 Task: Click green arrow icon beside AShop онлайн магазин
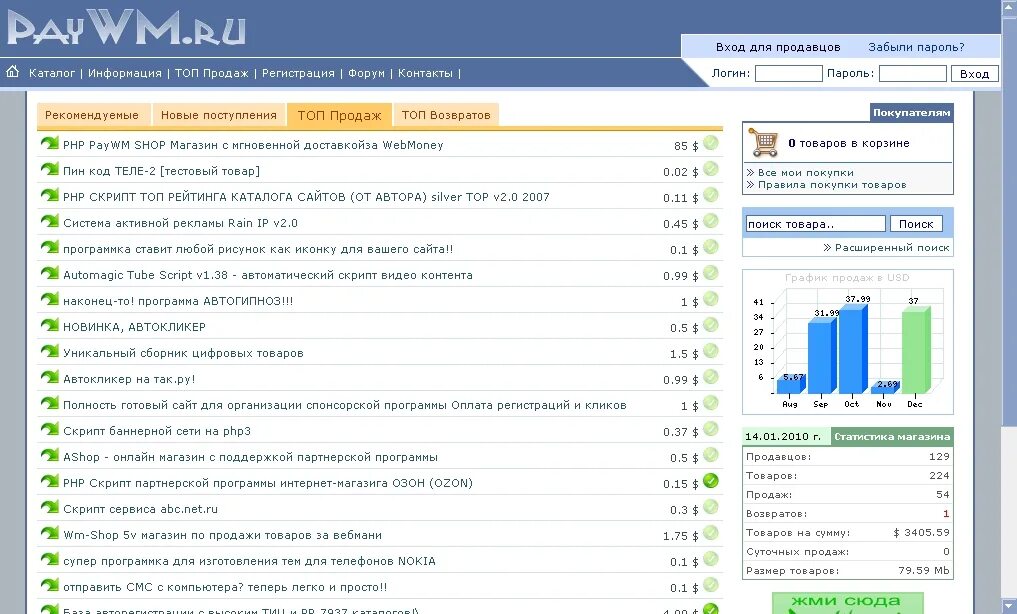click(x=50, y=455)
